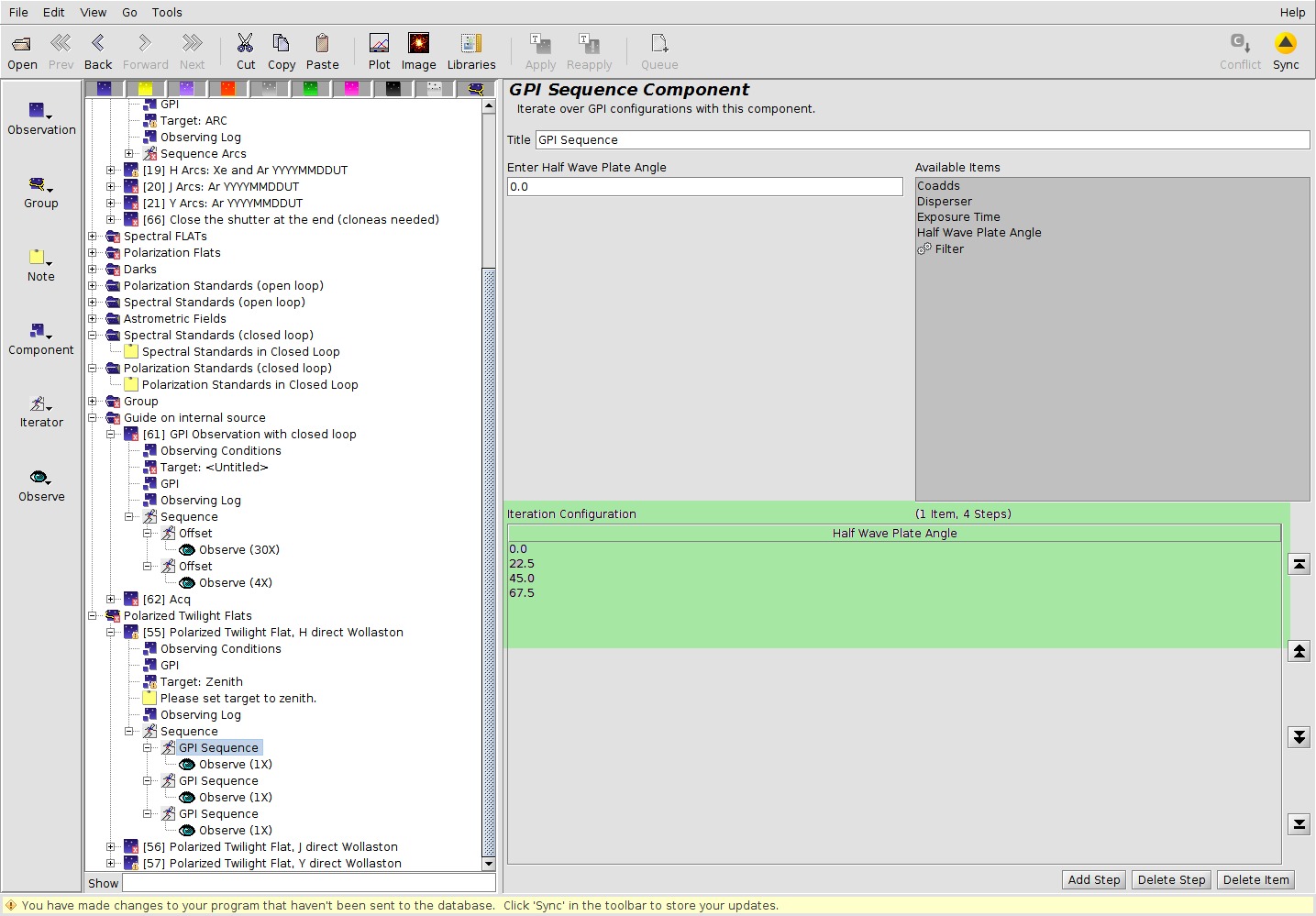Collapse Guide on internal source group
Image resolution: width=1316 pixels, height=916 pixels.
click(x=93, y=418)
